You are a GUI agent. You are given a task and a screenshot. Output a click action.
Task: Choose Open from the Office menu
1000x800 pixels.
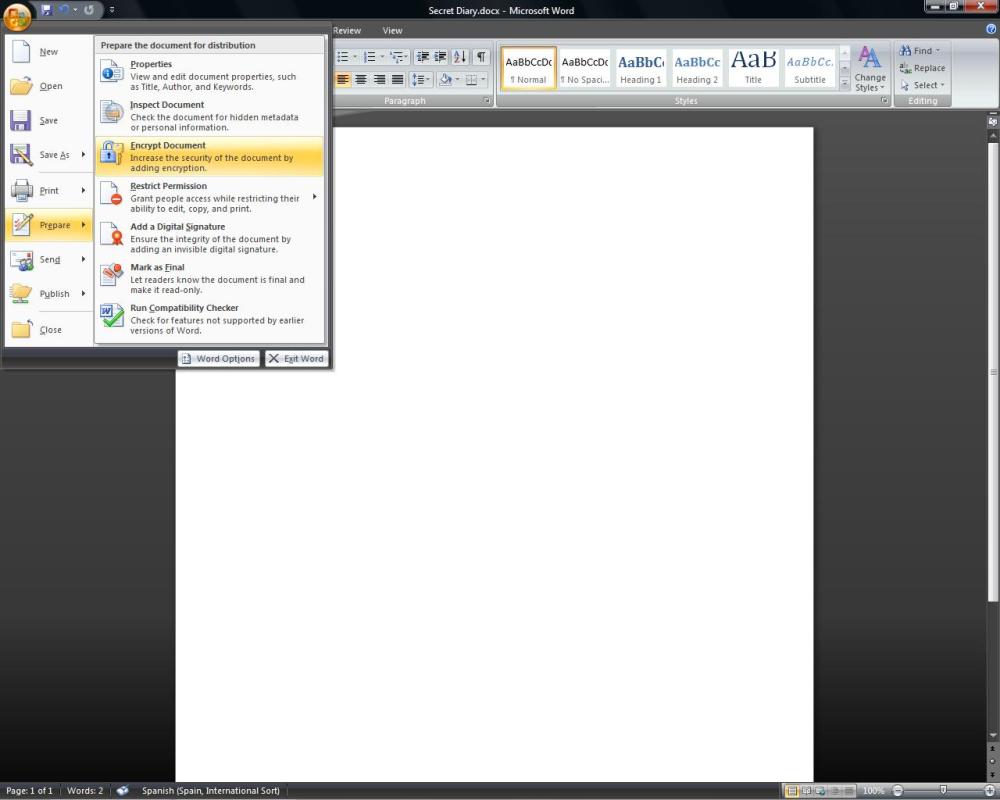click(x=48, y=86)
